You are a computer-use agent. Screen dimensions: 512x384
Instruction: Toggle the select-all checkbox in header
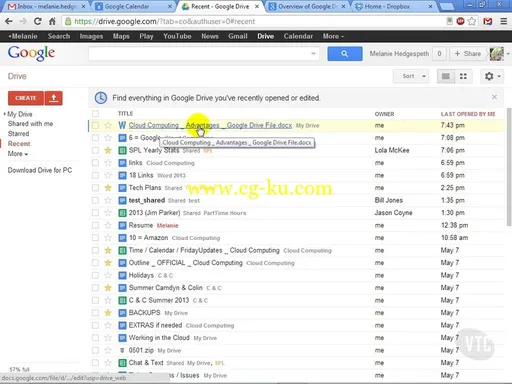point(95,114)
